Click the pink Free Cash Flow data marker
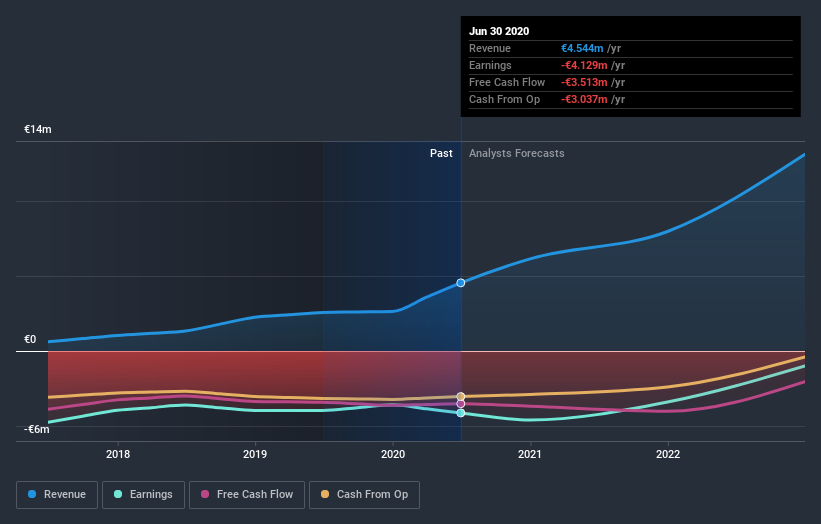Viewport: 821px width, 524px height. click(461, 404)
